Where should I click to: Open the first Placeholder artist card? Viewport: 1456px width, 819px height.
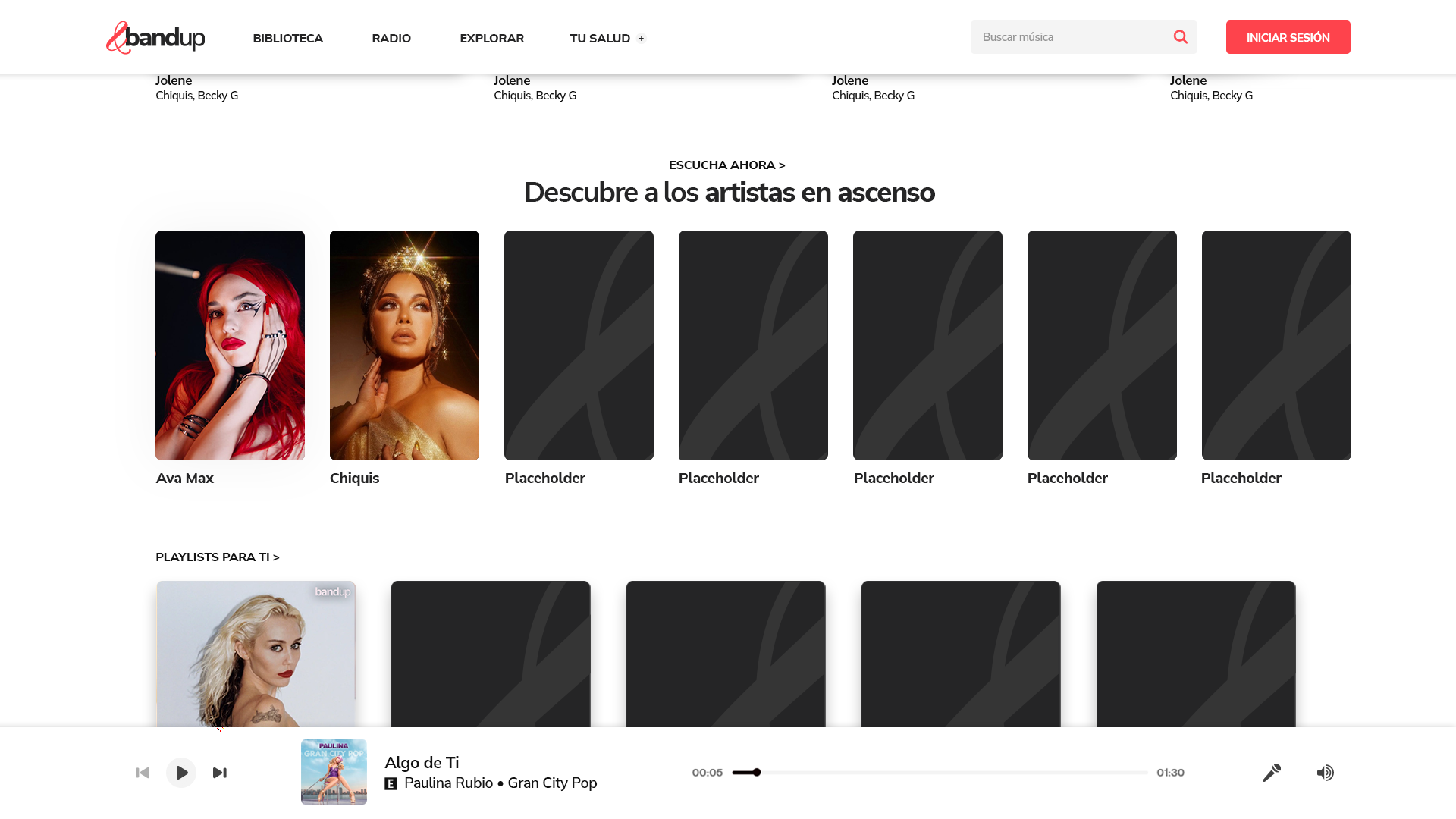579,345
